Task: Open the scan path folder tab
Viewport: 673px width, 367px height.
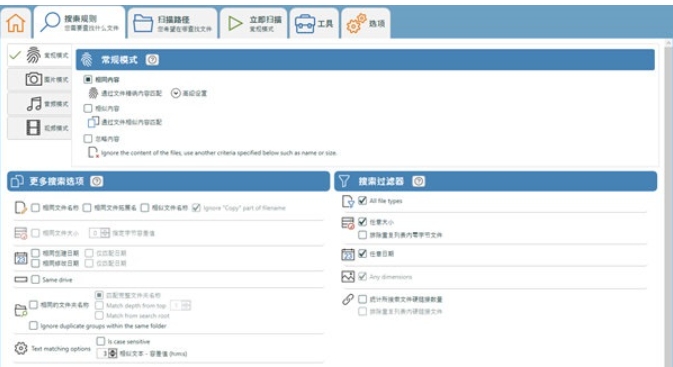Action: (x=173, y=23)
